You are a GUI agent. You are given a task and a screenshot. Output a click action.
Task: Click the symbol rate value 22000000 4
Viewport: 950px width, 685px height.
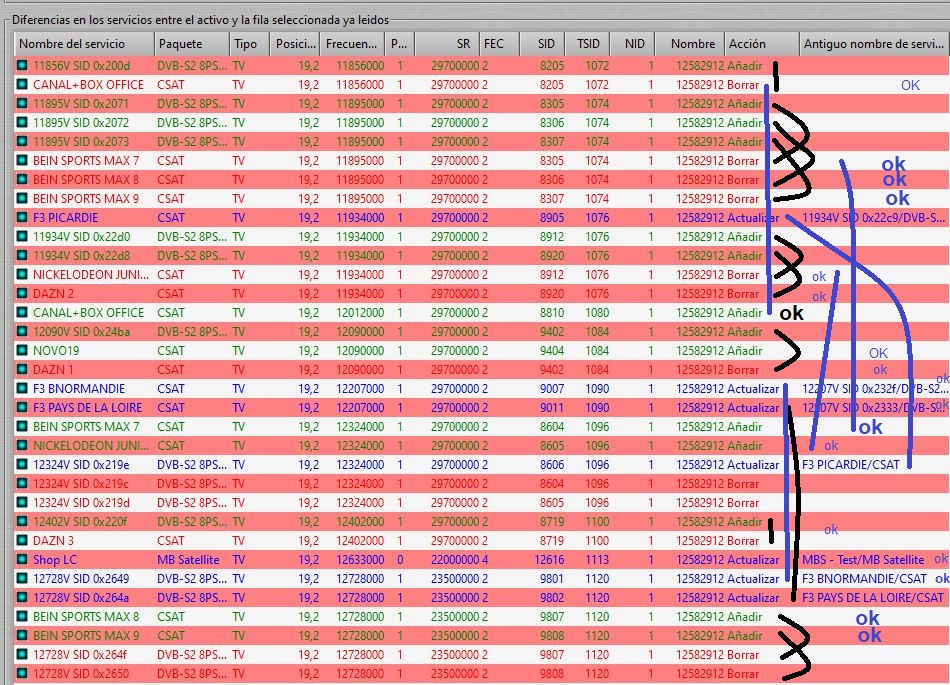point(459,560)
